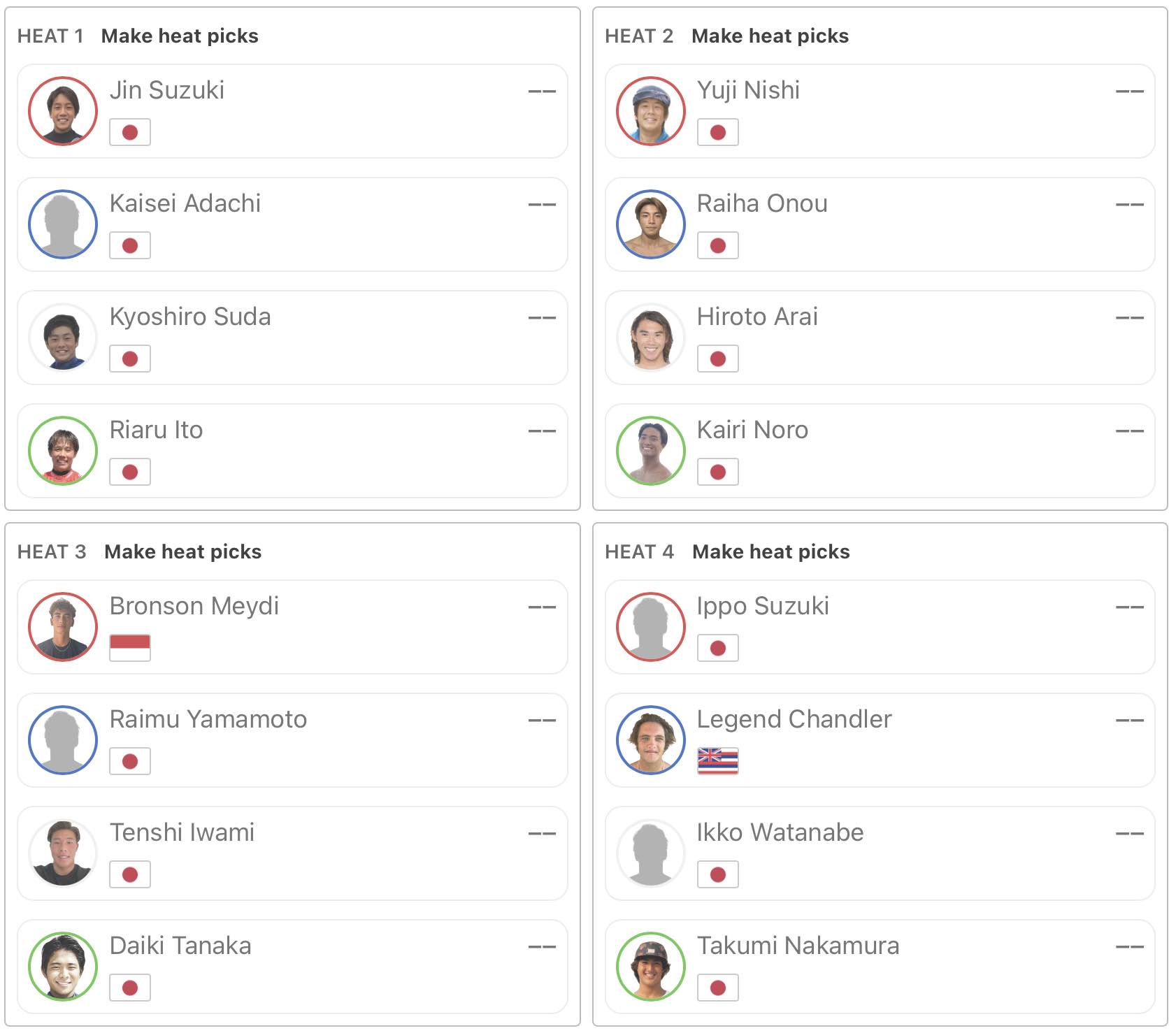The height and width of the screenshot is (1033, 1176).
Task: Click Takumi Nakamura's score dashes
Action: [x=1129, y=947]
